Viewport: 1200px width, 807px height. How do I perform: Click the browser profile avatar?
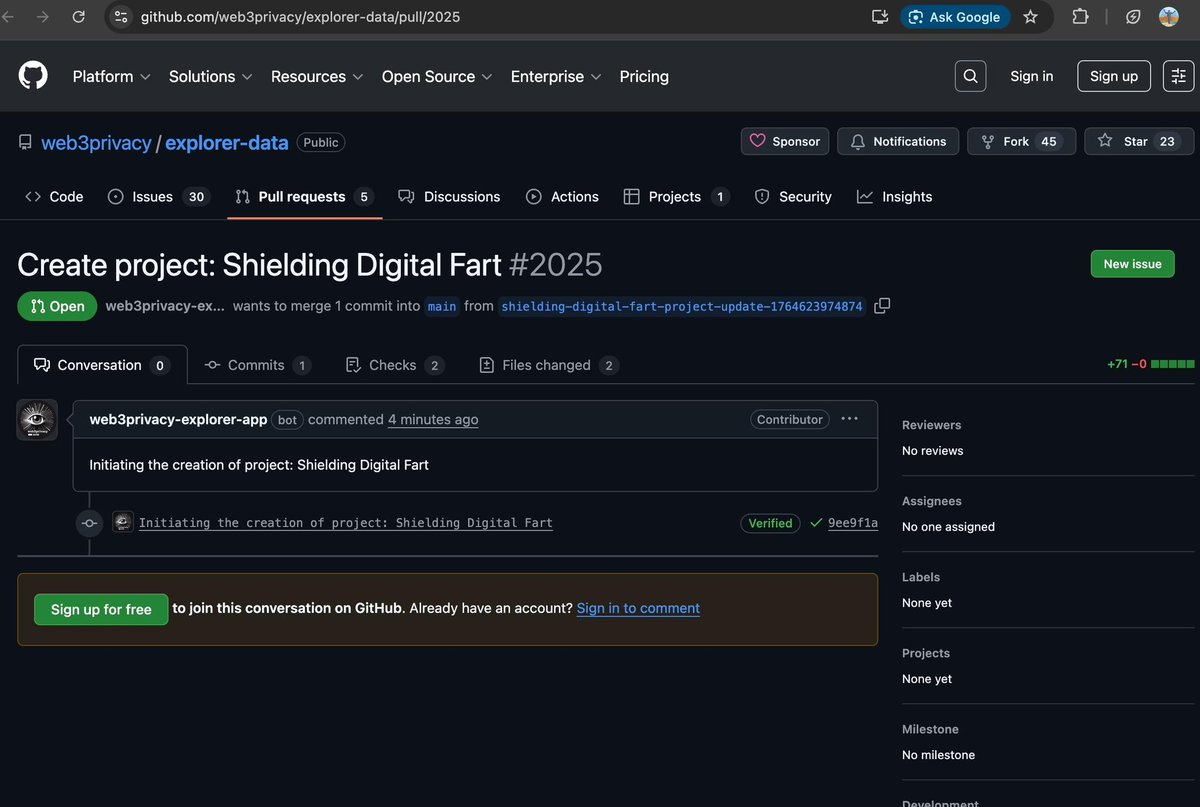pyautogui.click(x=1168, y=17)
